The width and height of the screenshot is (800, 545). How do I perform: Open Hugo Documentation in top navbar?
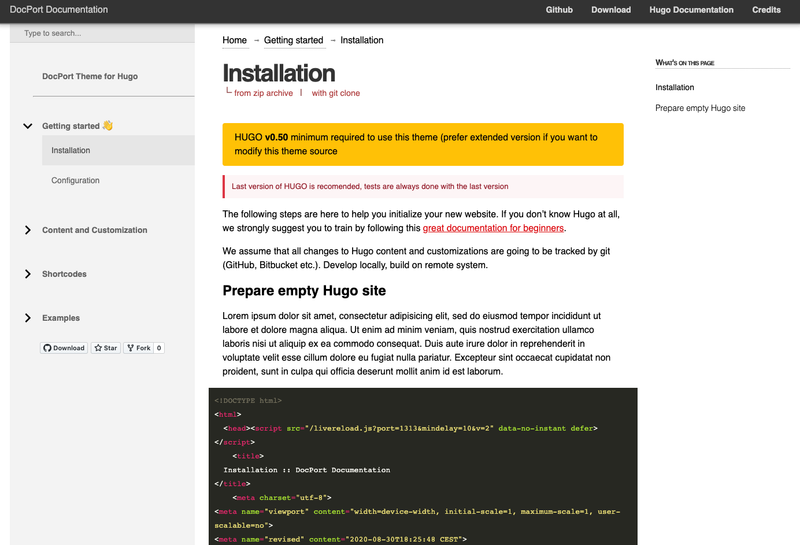pyautogui.click(x=691, y=10)
